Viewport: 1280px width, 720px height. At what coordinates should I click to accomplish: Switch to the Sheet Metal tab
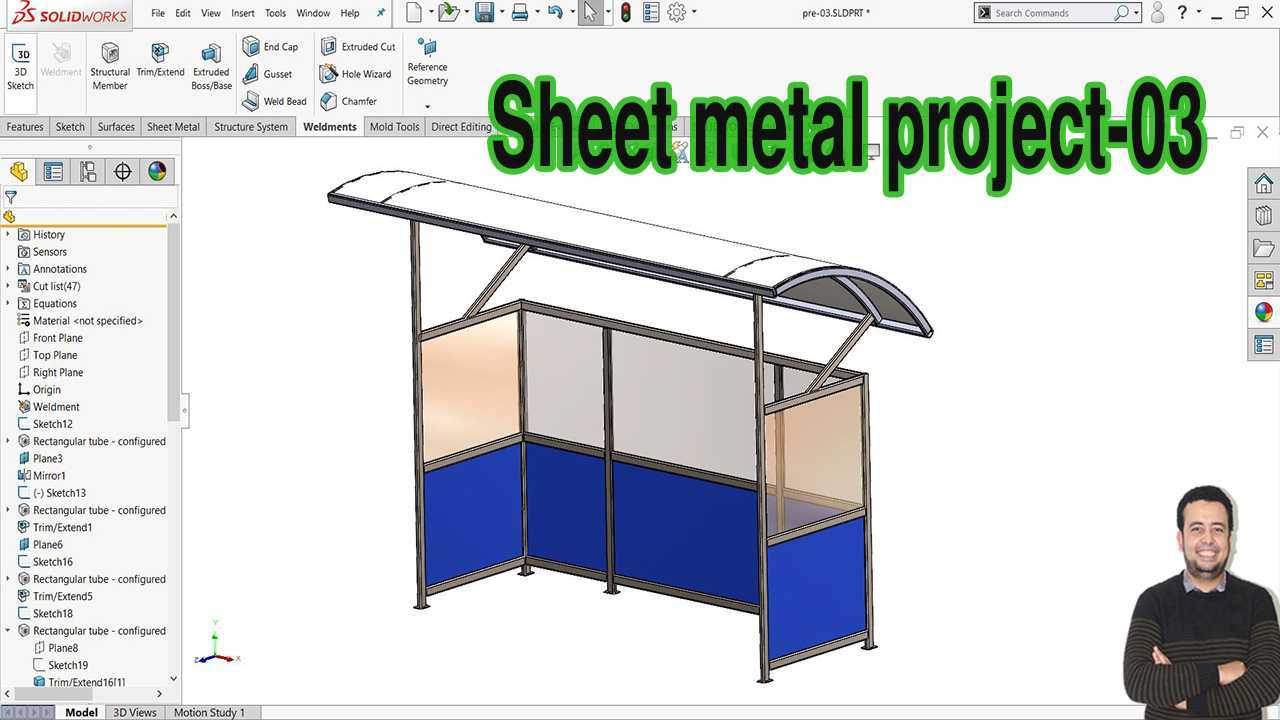point(173,127)
